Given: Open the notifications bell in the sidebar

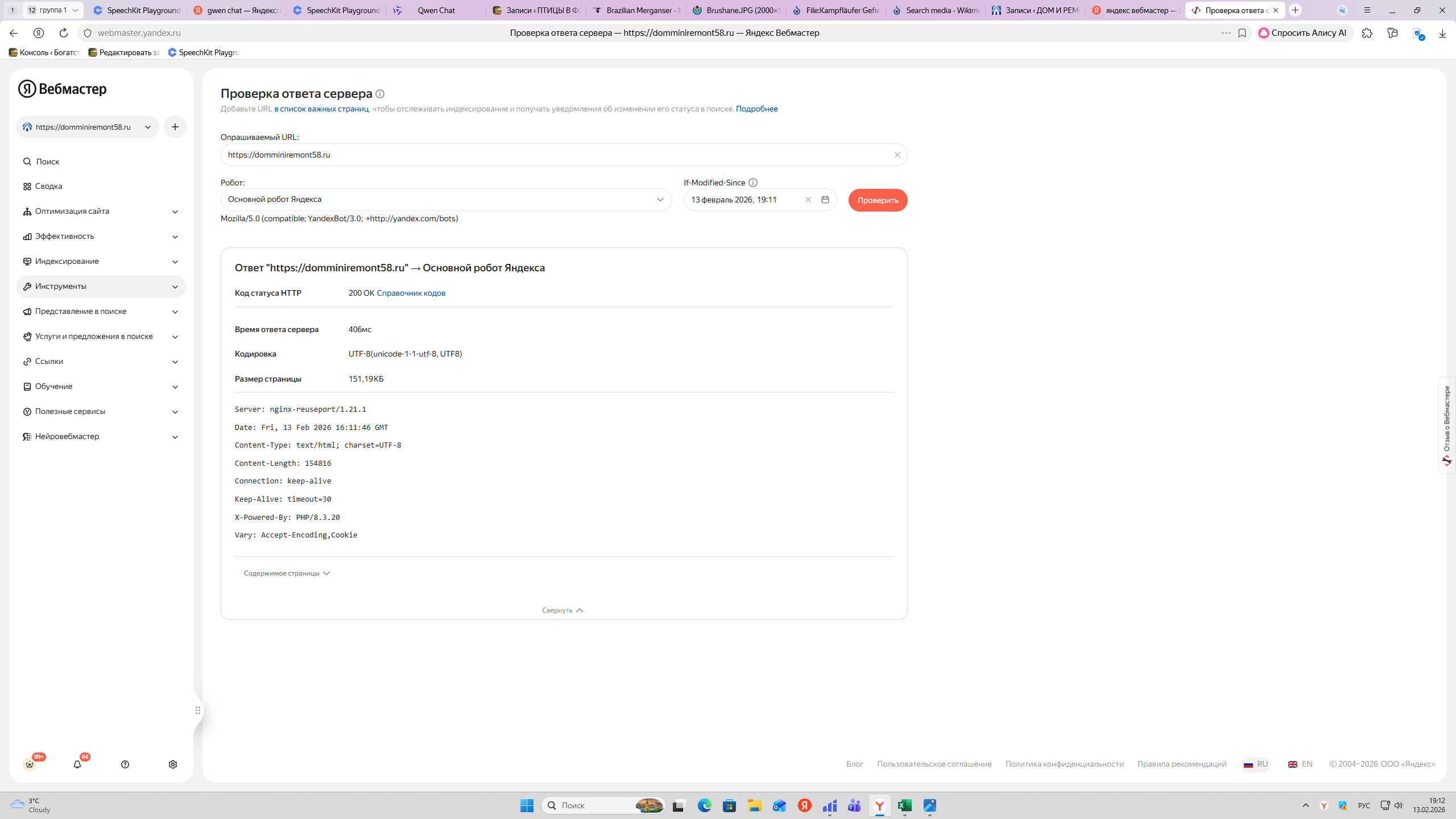Looking at the screenshot, I should [77, 764].
